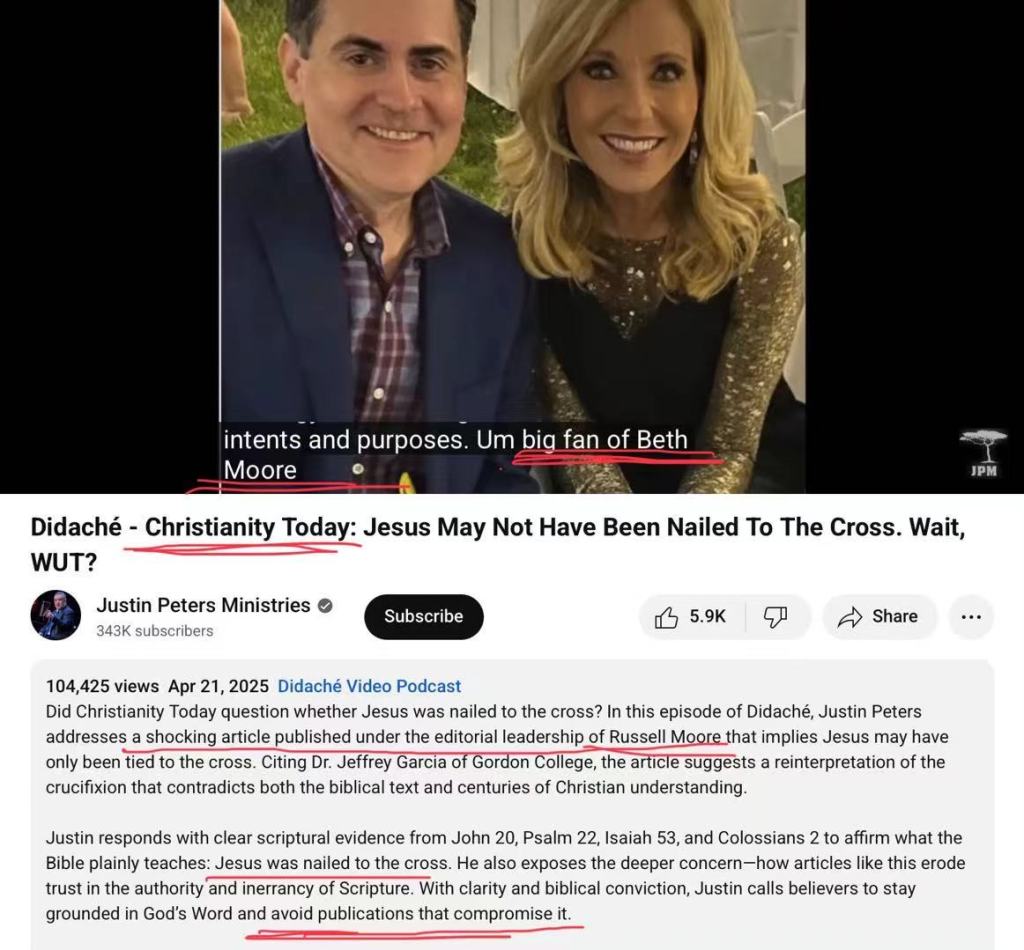Subscribe to Justin Peters Ministries
Image resolution: width=1024 pixels, height=950 pixels.
[424, 616]
